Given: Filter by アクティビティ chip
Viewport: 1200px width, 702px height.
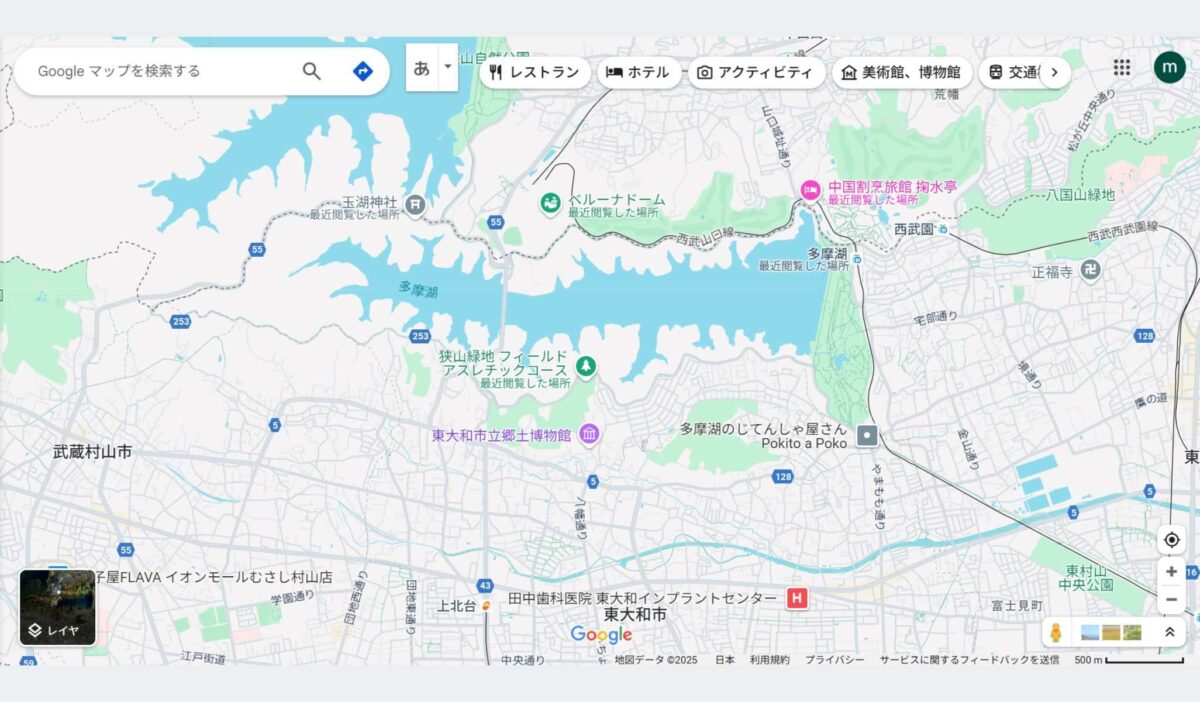Looking at the screenshot, I should click(x=756, y=72).
